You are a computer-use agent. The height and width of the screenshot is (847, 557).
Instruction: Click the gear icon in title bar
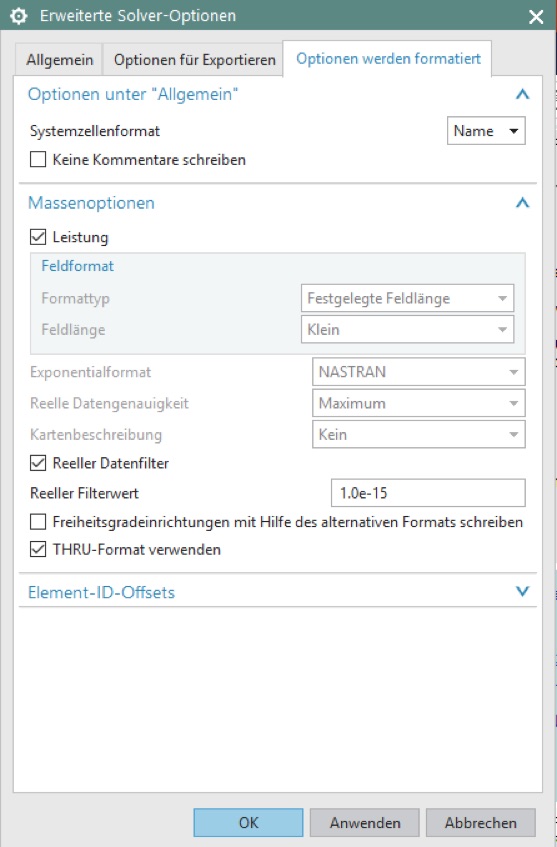point(18,16)
